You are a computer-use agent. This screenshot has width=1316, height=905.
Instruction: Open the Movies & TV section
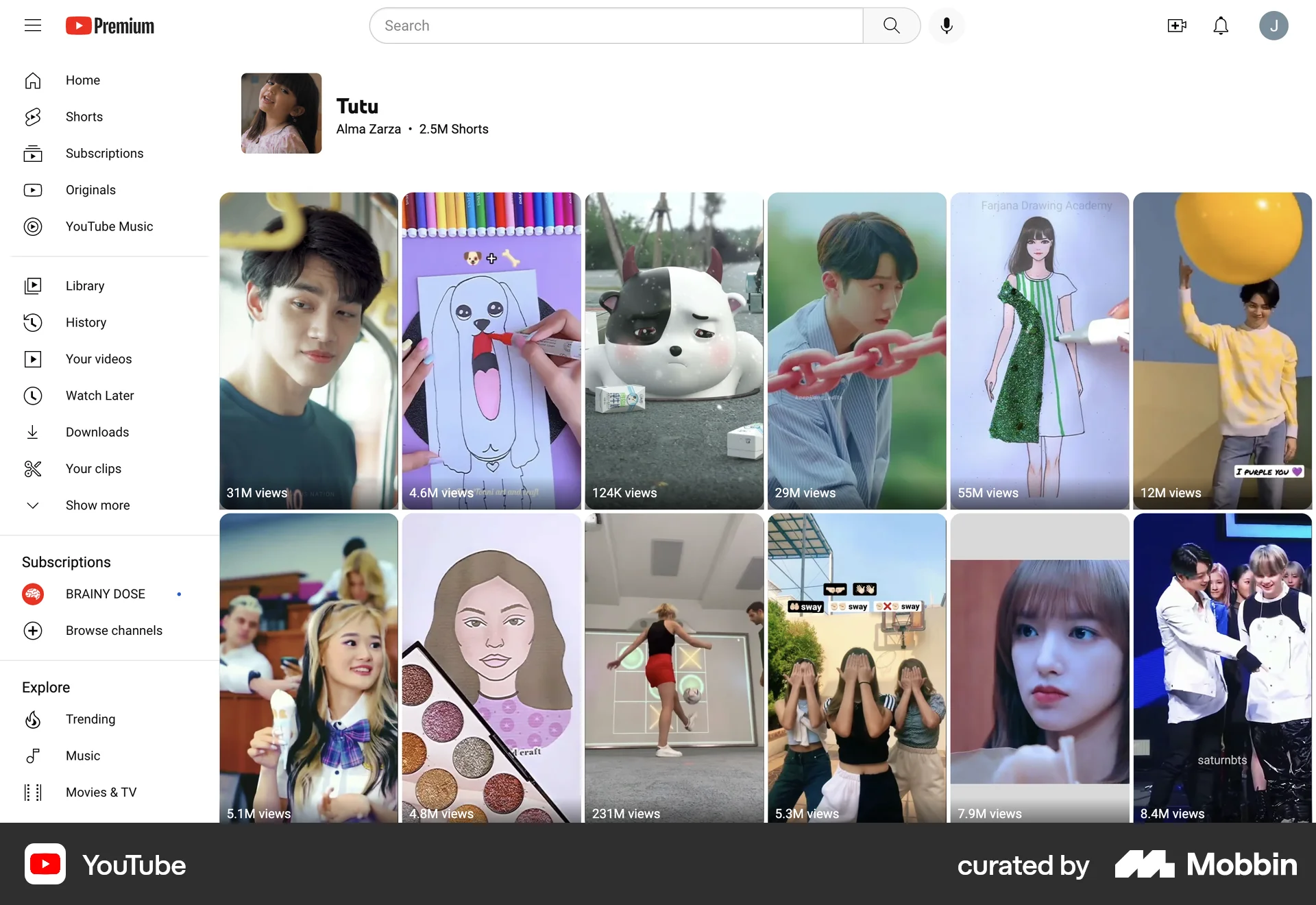[101, 792]
